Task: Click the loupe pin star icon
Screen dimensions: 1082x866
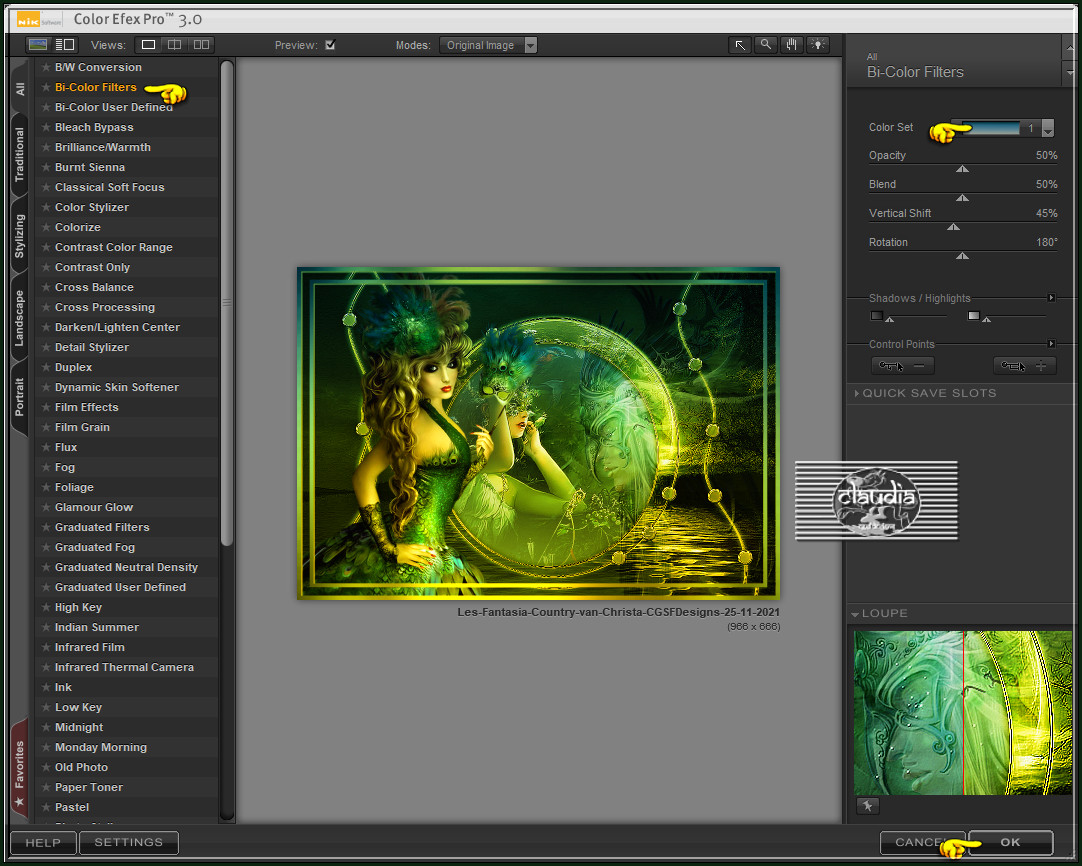Action: click(x=867, y=805)
